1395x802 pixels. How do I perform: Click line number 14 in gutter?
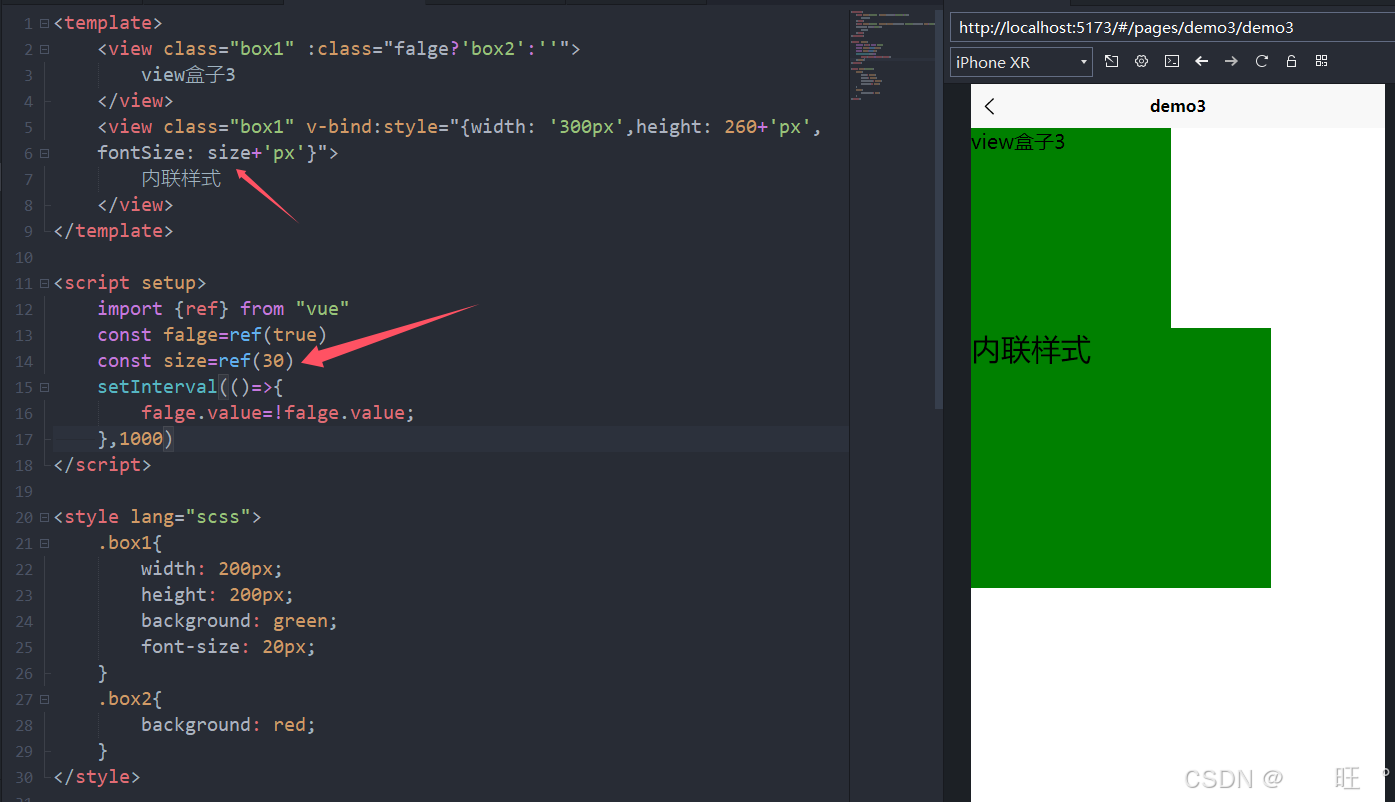click(24, 362)
